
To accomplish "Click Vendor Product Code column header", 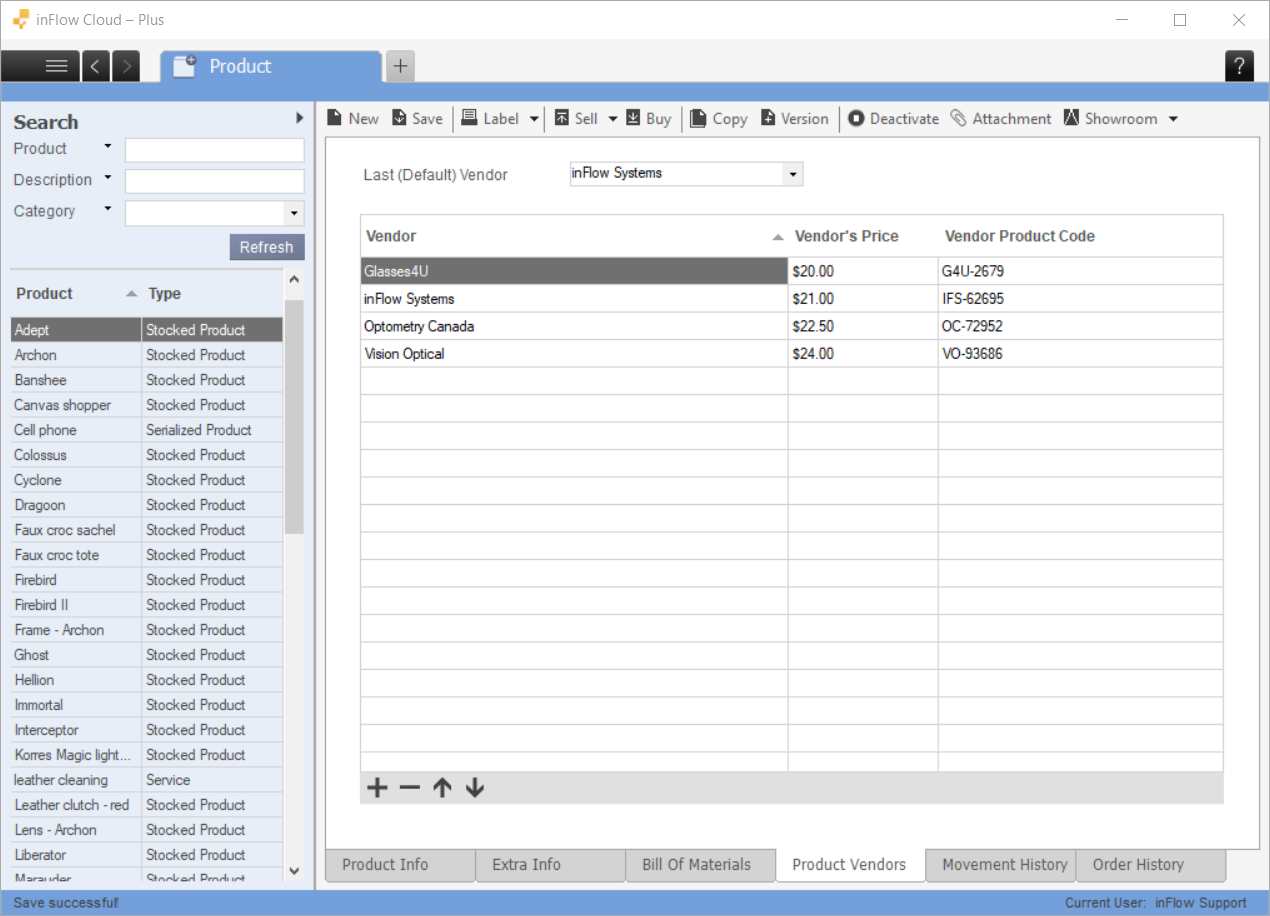I will tap(1080, 236).
